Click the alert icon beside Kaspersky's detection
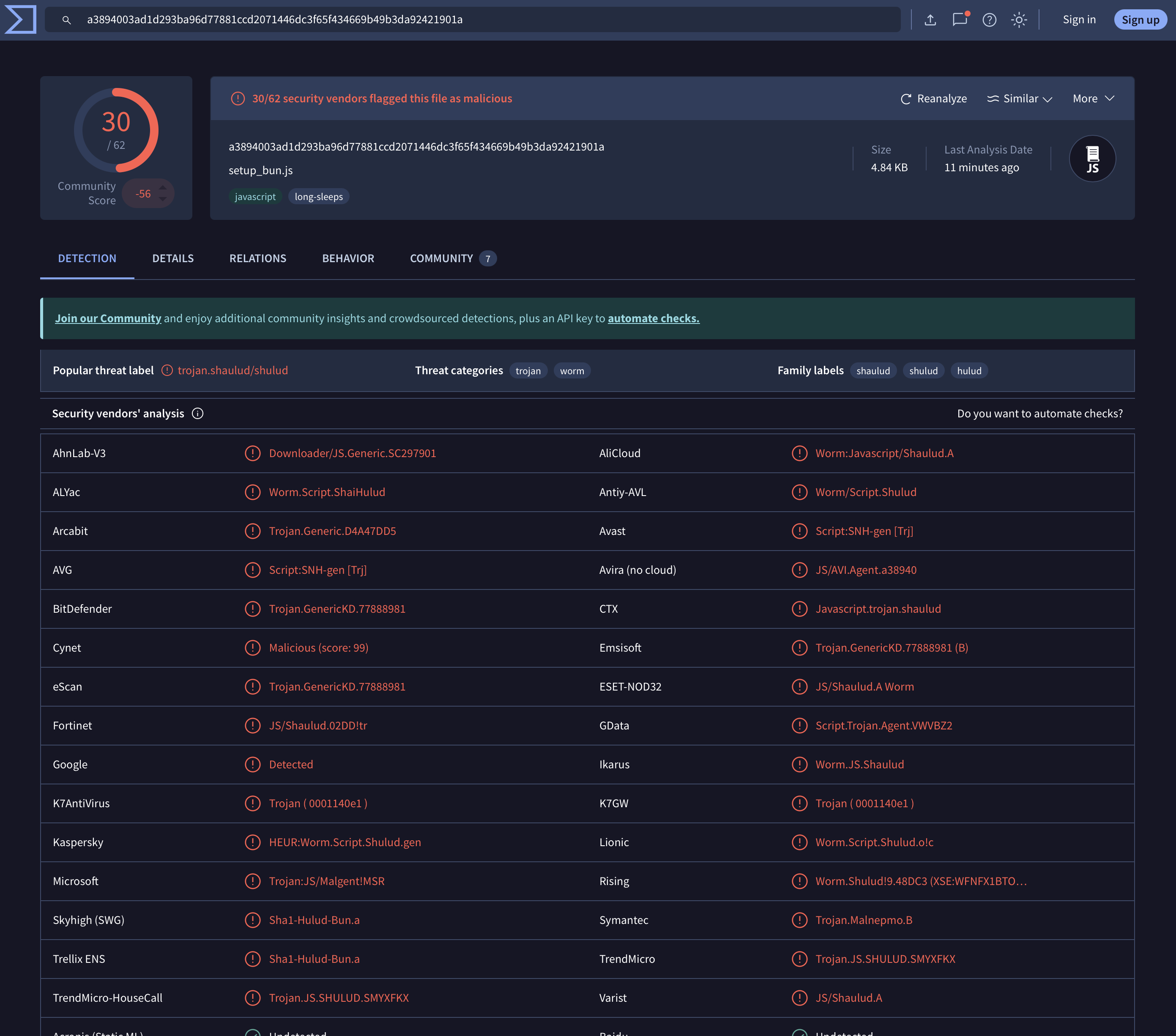 (x=253, y=842)
